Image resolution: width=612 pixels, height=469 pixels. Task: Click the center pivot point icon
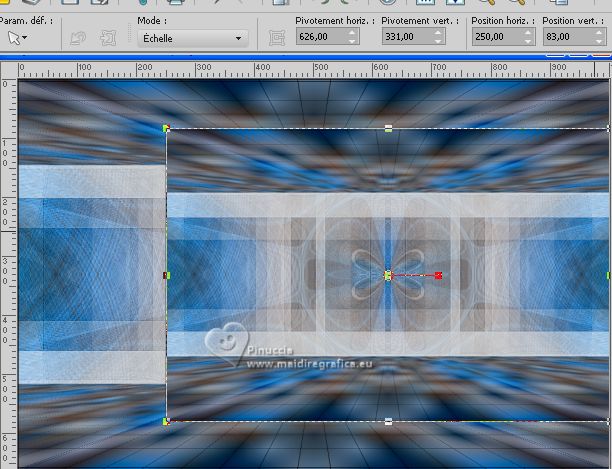coord(277,38)
